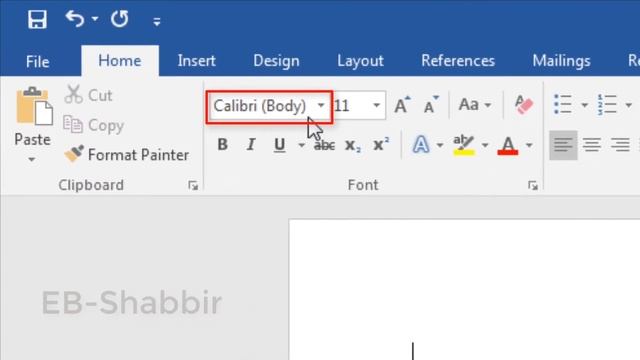Align text right
This screenshot has width=640, height=360.
coord(620,145)
